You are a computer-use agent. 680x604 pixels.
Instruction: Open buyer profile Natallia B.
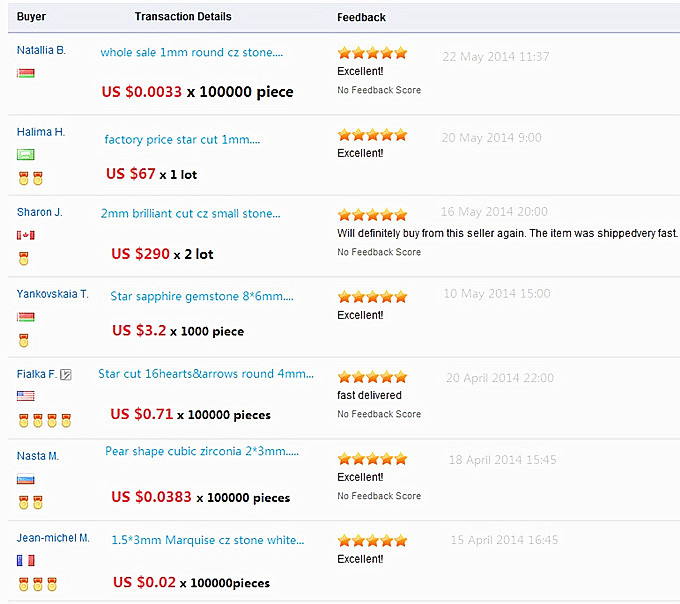point(41,50)
